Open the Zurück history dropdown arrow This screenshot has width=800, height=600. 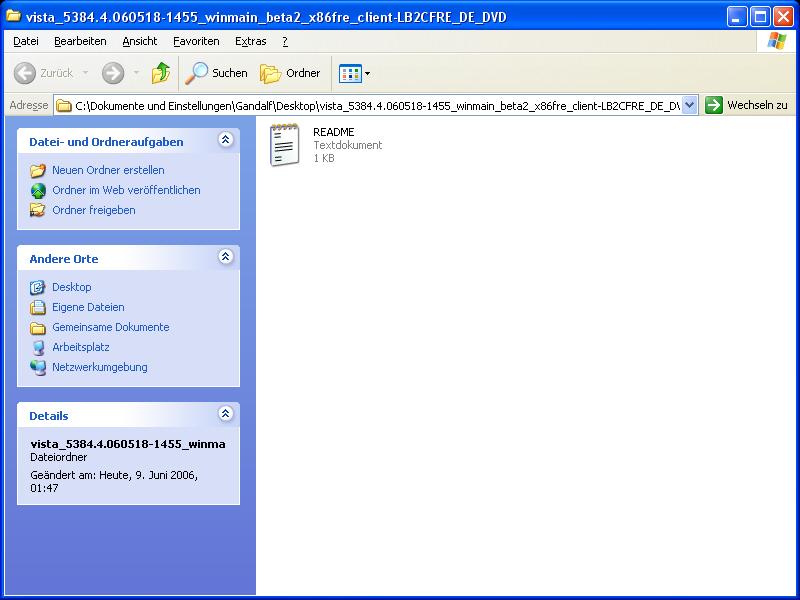[x=85, y=73]
